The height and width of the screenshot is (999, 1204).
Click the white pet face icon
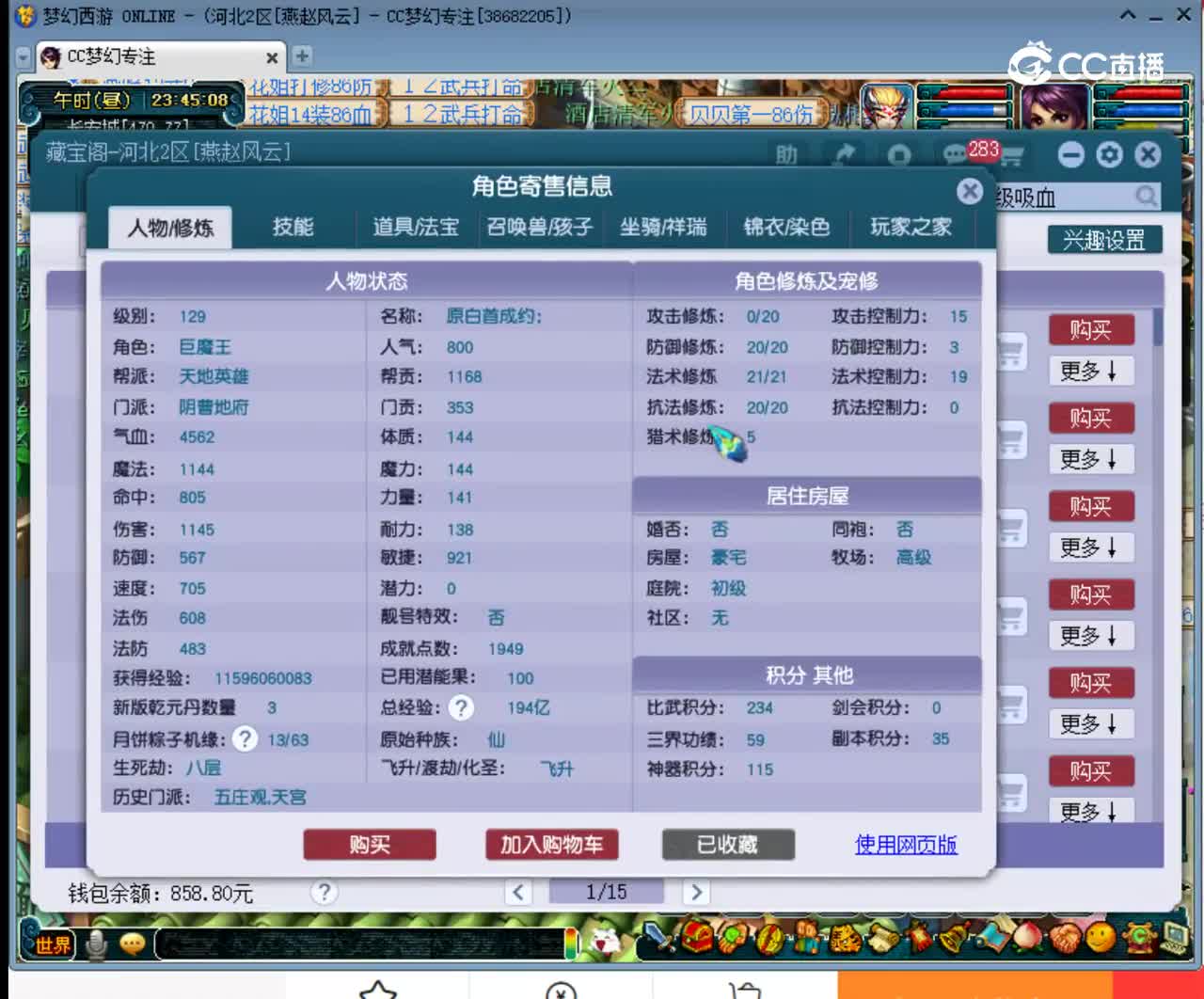(607, 940)
